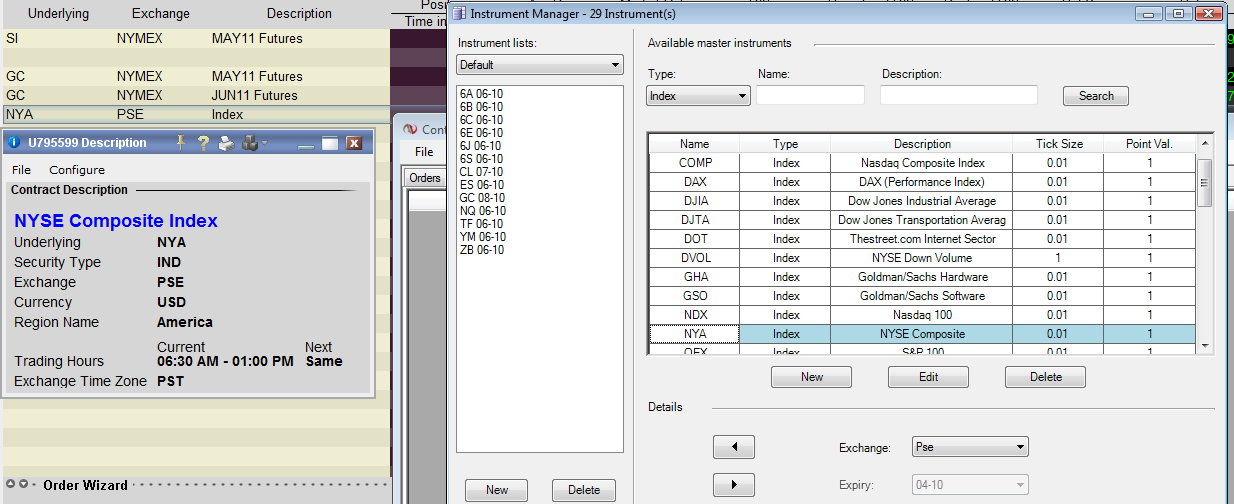Open the Type dropdown set to Index
Screen dimensions: 1234x504
coord(698,96)
